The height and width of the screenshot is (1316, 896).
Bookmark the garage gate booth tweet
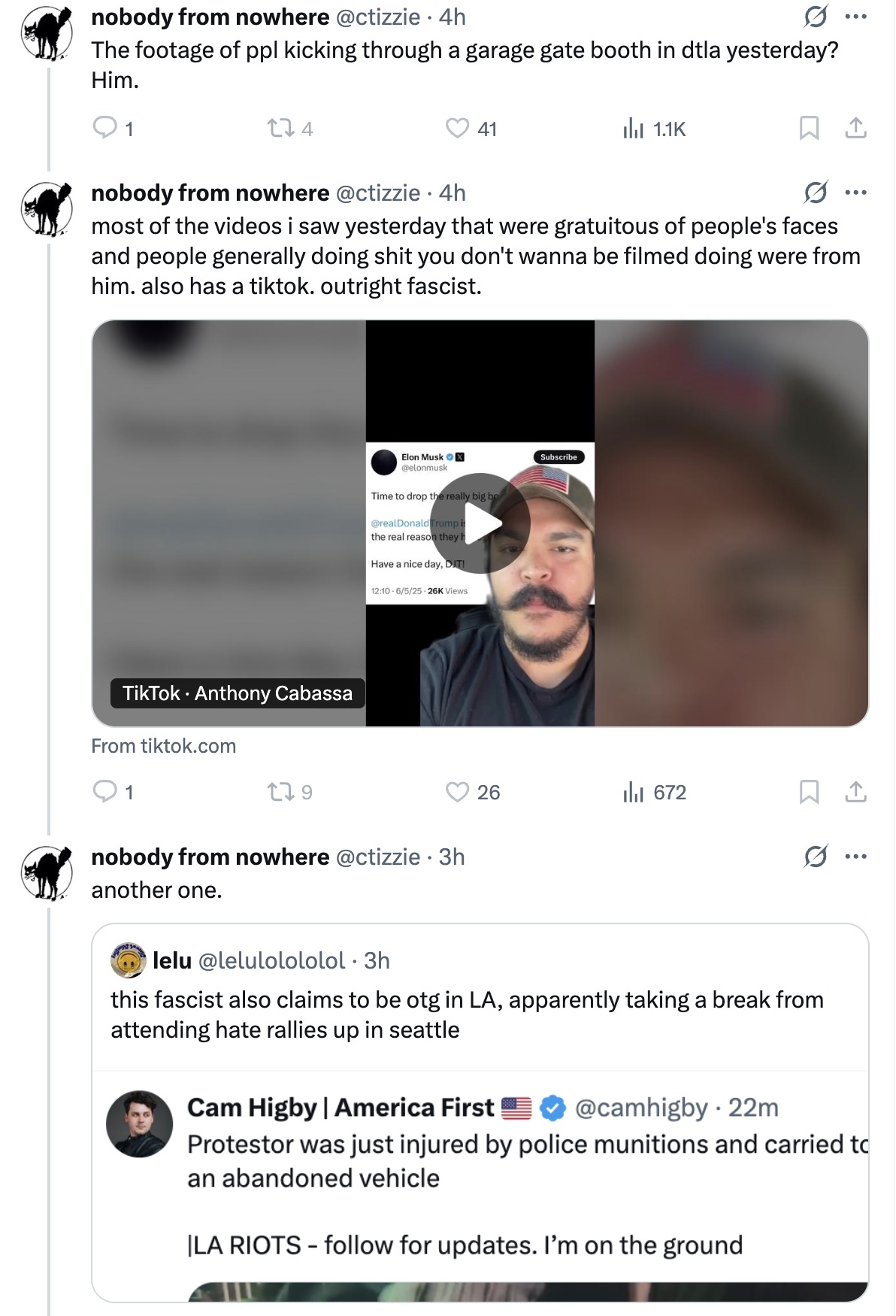pos(809,129)
